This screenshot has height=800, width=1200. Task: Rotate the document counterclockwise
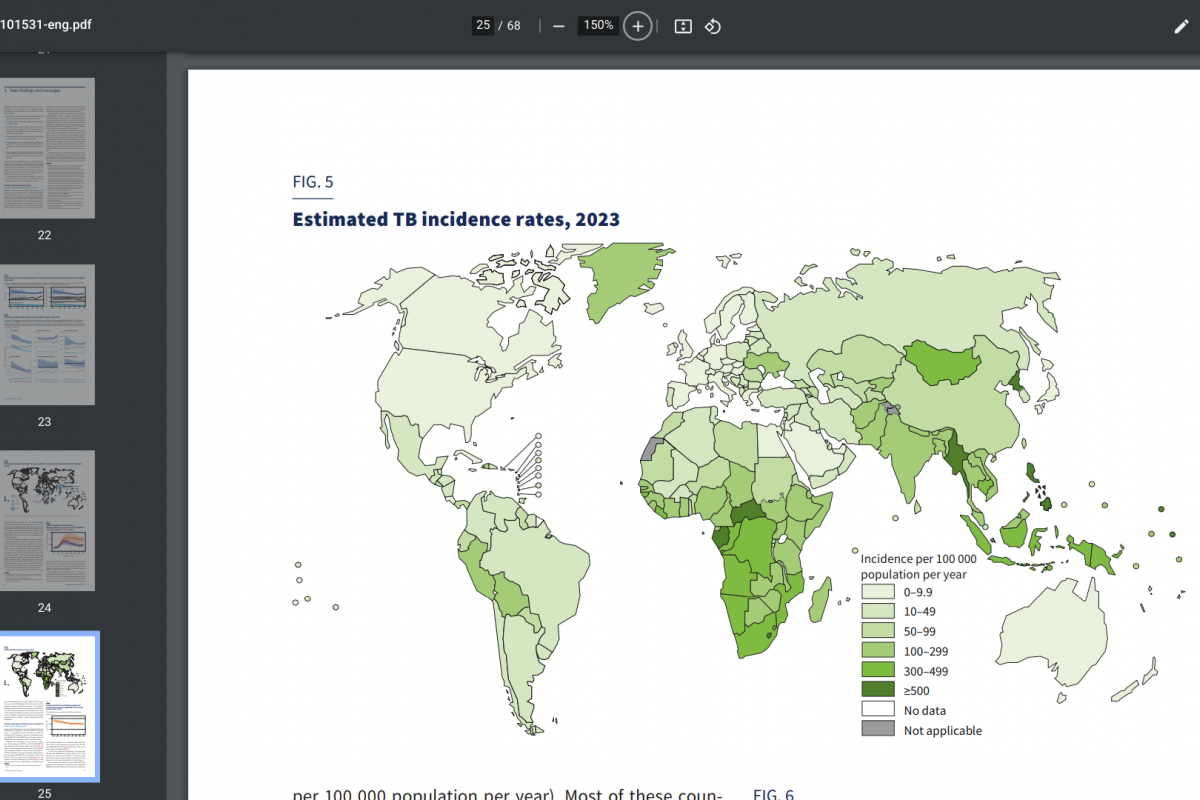(x=713, y=26)
